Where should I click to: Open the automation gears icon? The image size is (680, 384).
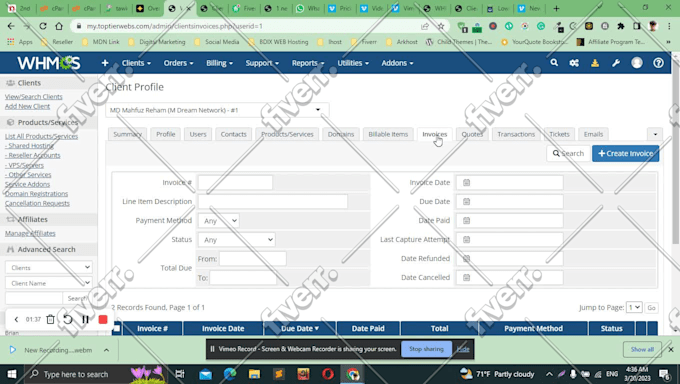tap(574, 63)
